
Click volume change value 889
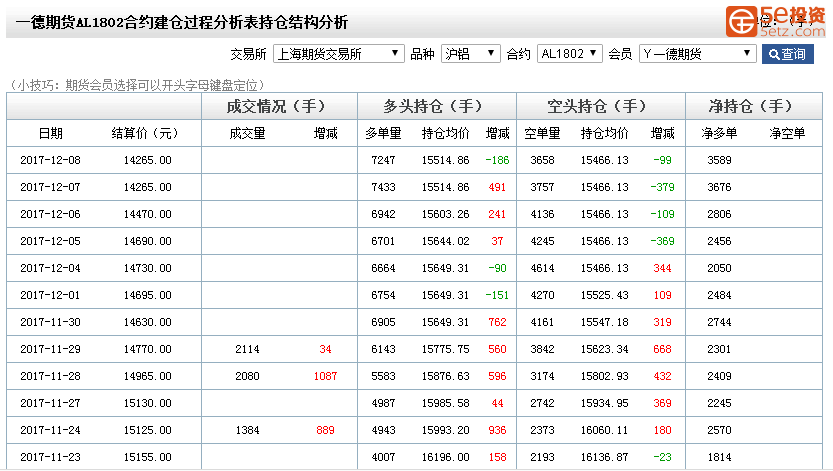point(325,431)
